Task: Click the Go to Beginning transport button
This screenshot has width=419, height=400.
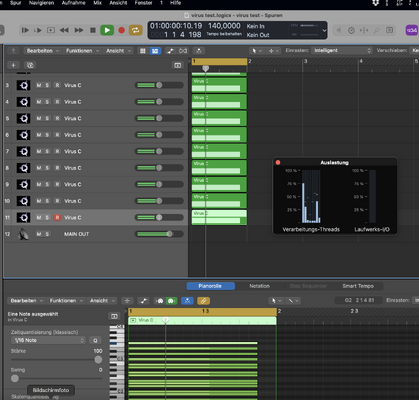Action: point(25,30)
